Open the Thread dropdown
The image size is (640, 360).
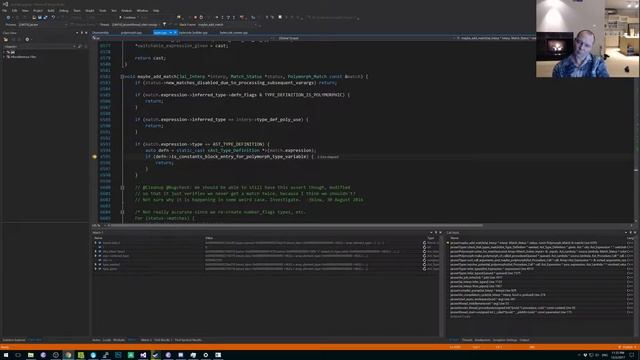pos(159,25)
